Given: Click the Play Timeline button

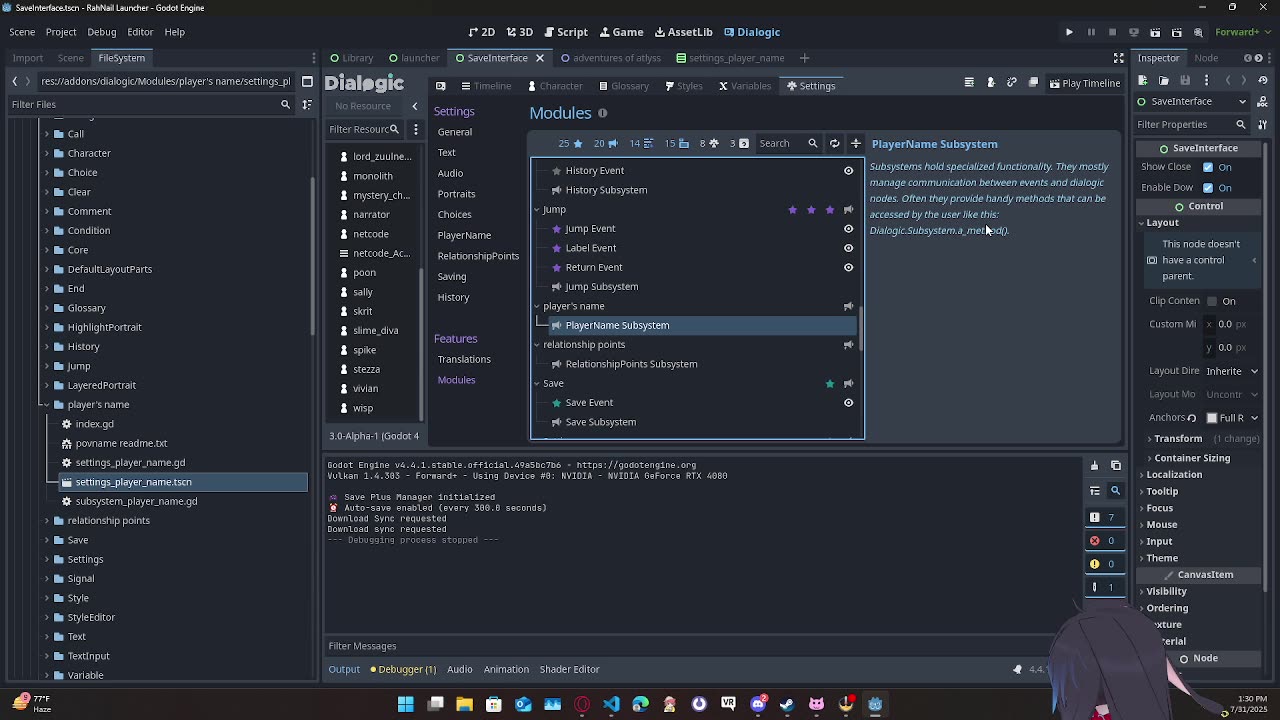Looking at the screenshot, I should [1084, 84].
